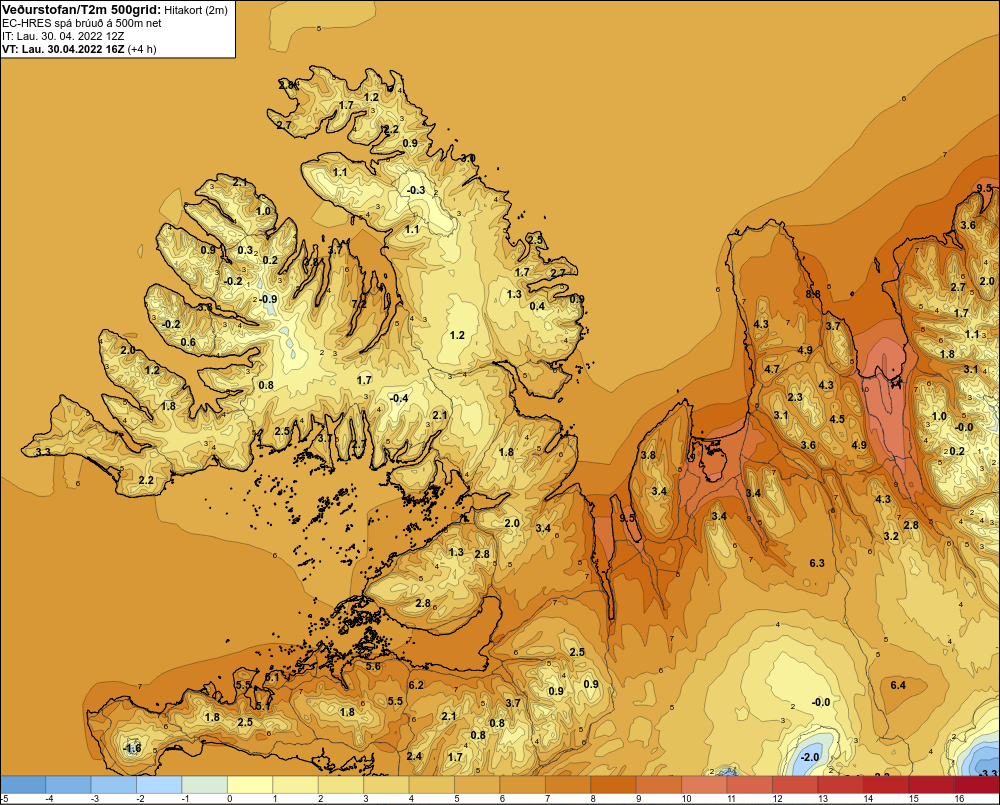Click the '-1' tick label on the legend

186,799
